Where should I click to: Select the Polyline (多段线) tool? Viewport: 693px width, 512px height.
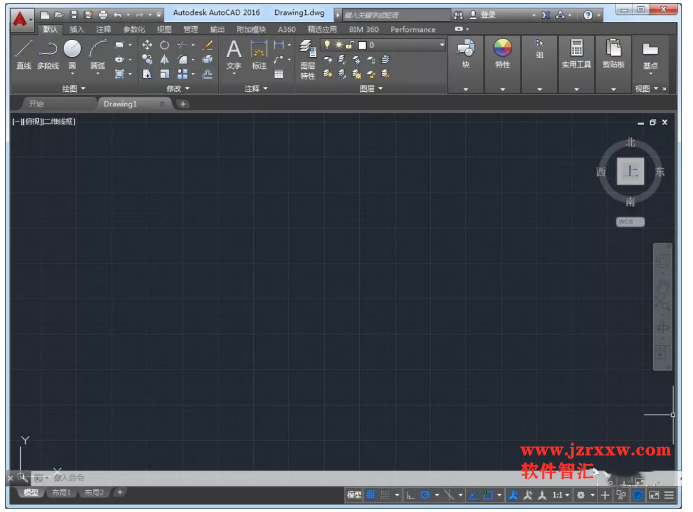coord(48,55)
